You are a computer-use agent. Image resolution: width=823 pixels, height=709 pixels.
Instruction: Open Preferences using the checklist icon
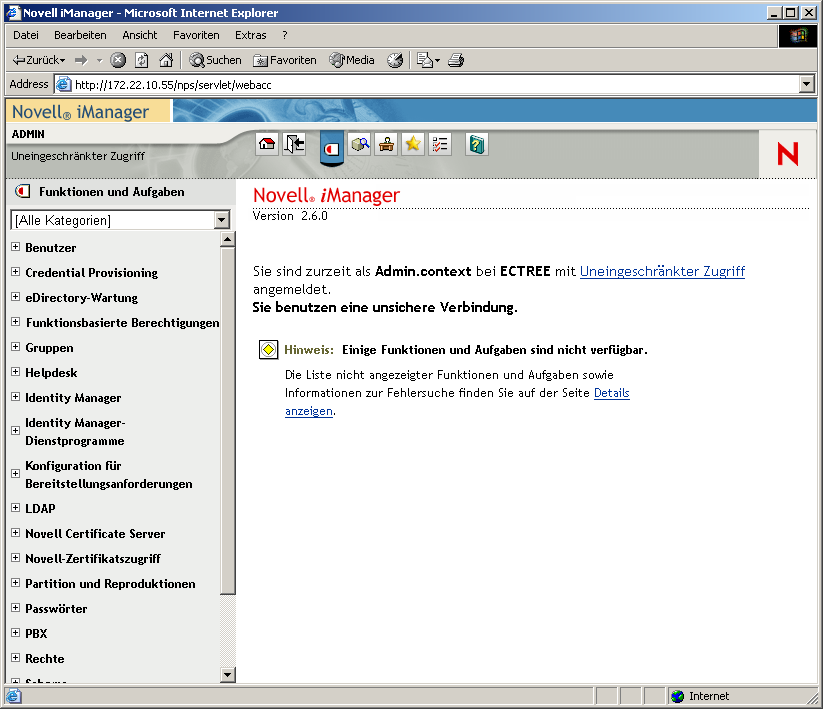(x=439, y=144)
